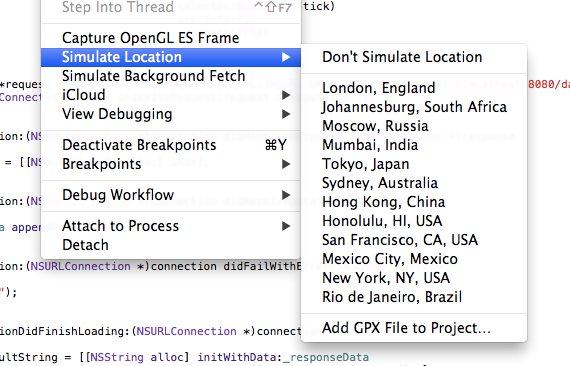This screenshot has height=366, width=570.
Task: Expand Debug Workflow submenu arrow
Action: pyautogui.click(x=286, y=195)
